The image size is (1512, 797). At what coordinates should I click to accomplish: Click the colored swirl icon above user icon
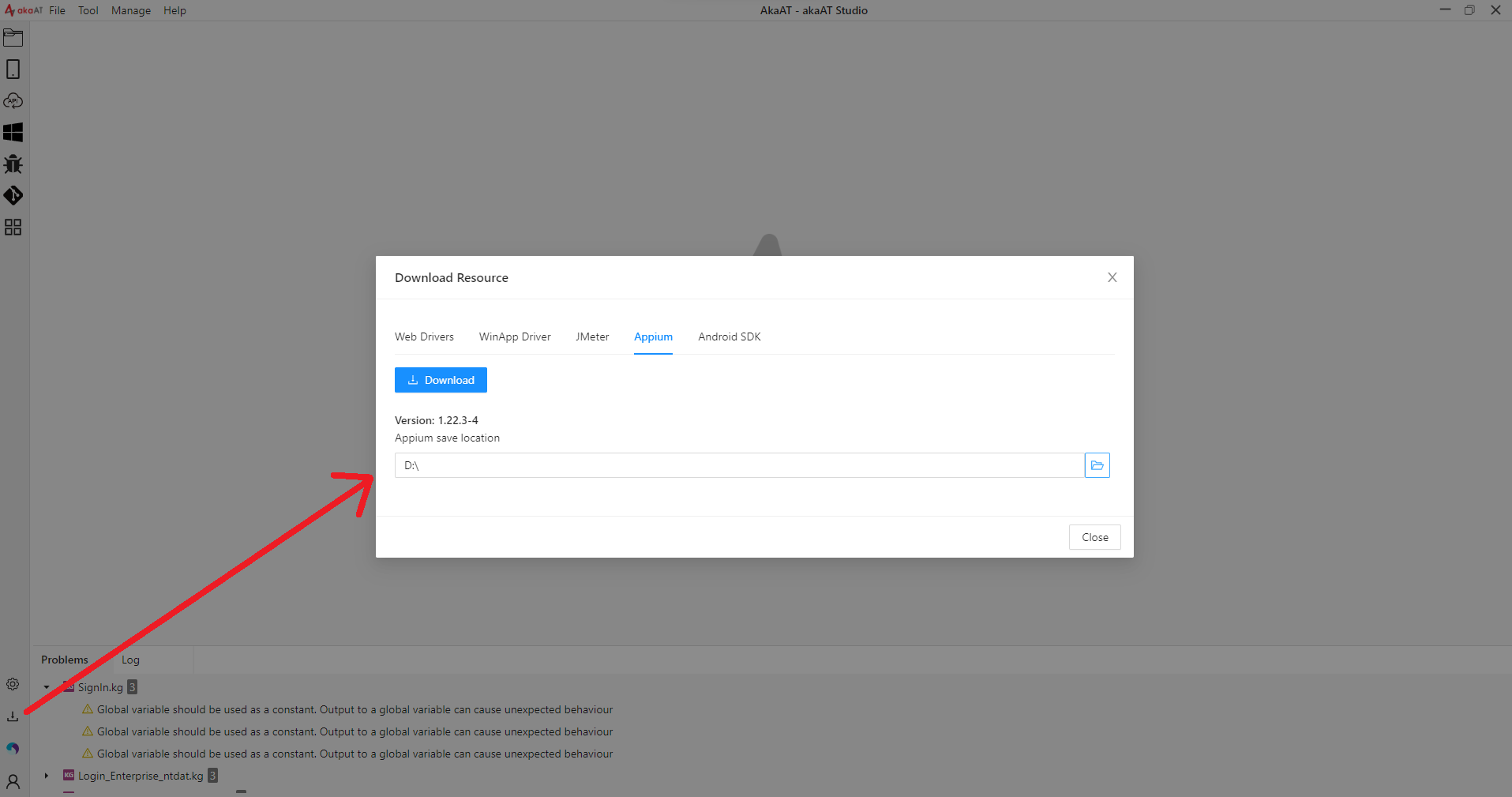click(x=13, y=748)
